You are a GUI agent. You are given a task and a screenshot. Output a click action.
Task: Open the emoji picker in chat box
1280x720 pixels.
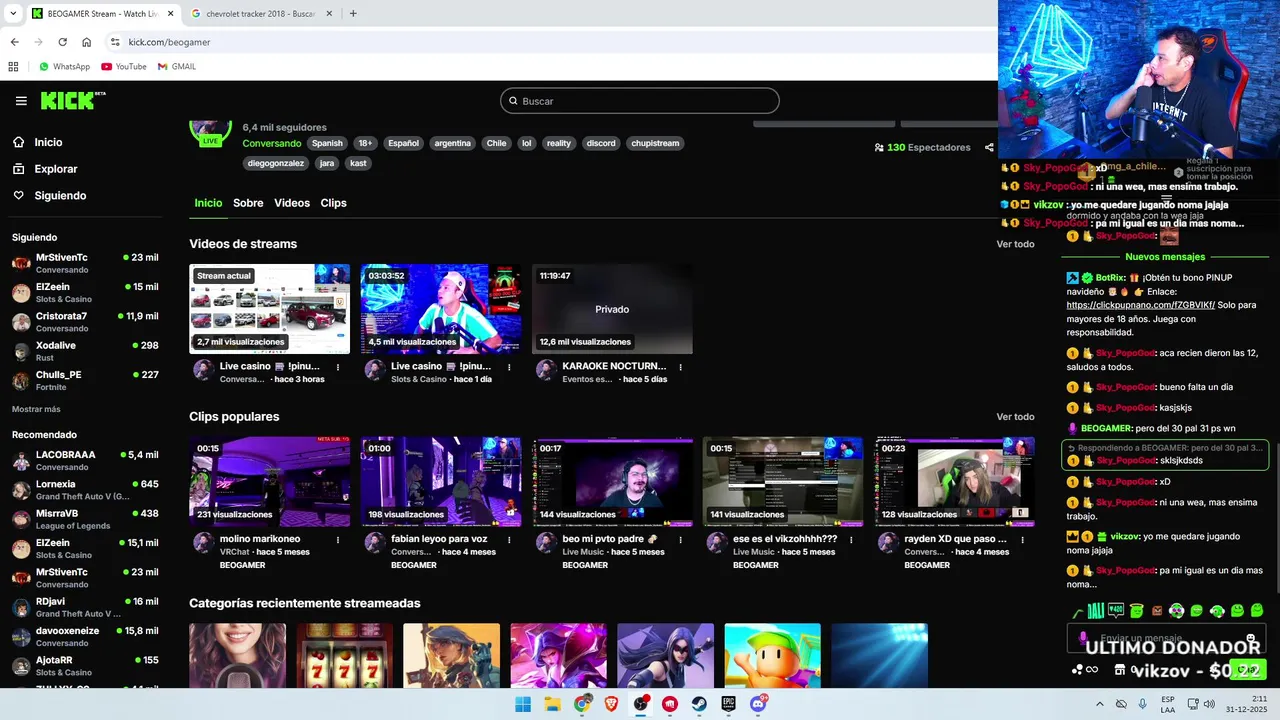(x=1251, y=638)
